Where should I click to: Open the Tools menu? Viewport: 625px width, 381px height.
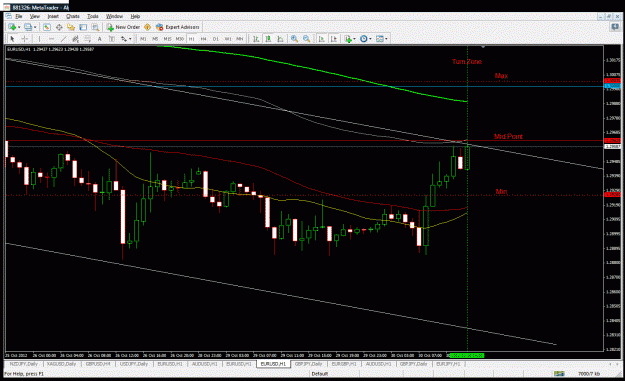[x=92, y=16]
